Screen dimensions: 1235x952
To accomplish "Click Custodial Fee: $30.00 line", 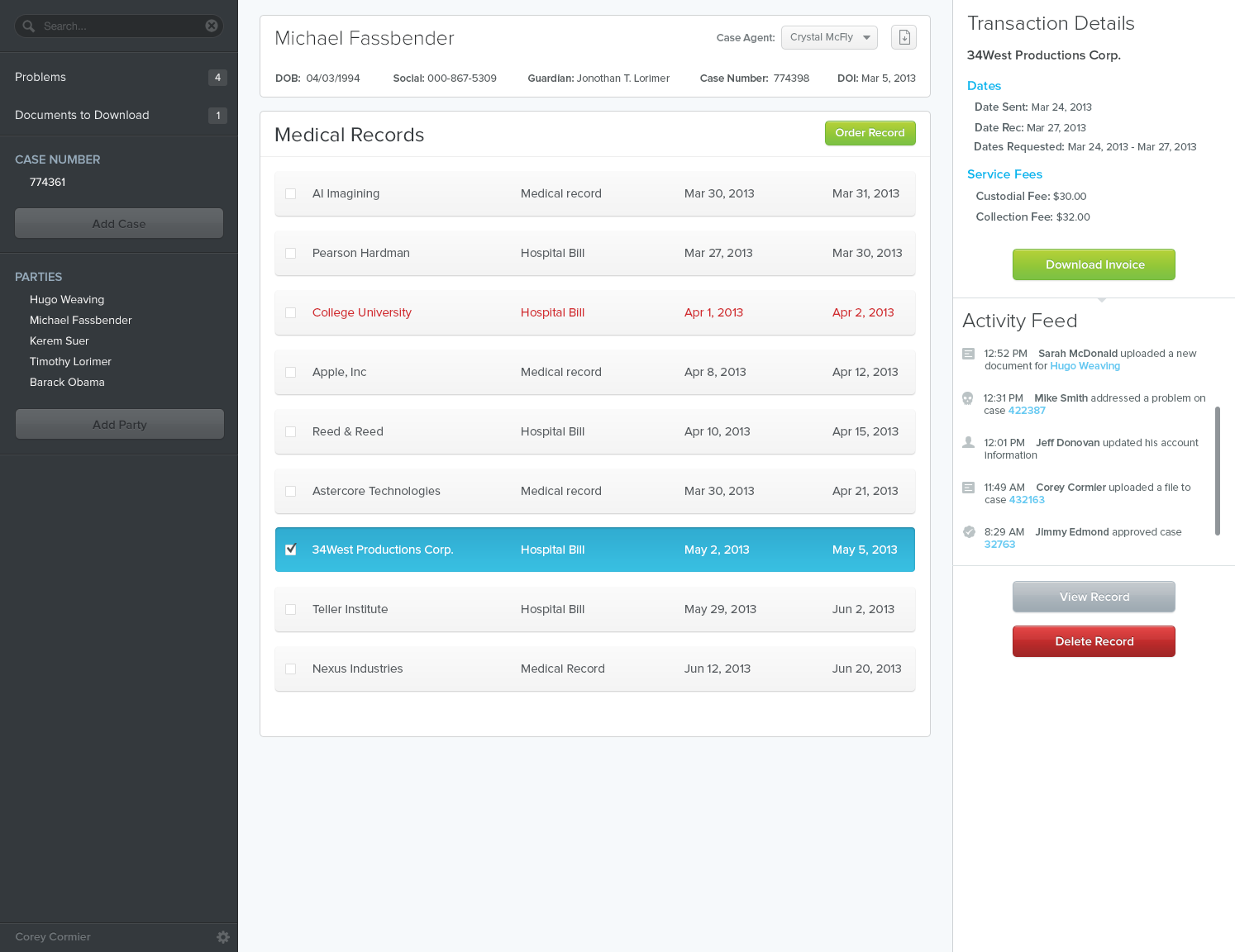I will pos(1031,197).
